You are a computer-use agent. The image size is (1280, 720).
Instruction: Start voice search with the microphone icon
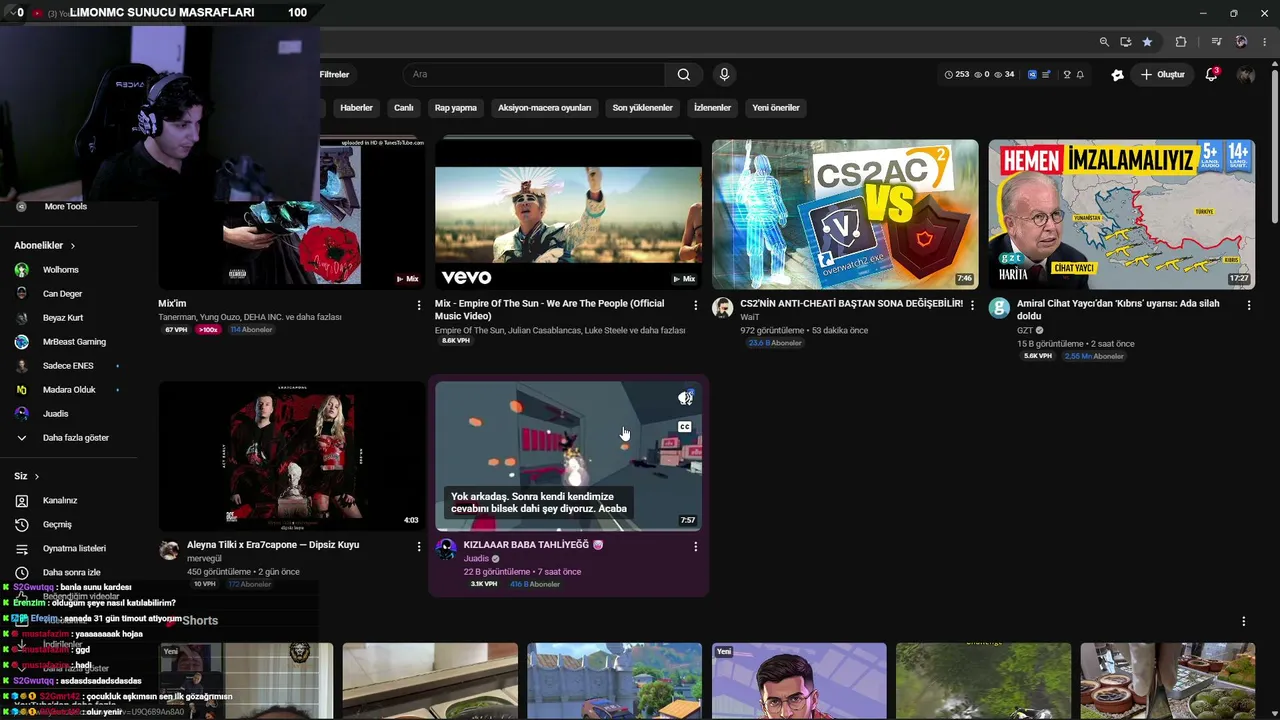[724, 74]
